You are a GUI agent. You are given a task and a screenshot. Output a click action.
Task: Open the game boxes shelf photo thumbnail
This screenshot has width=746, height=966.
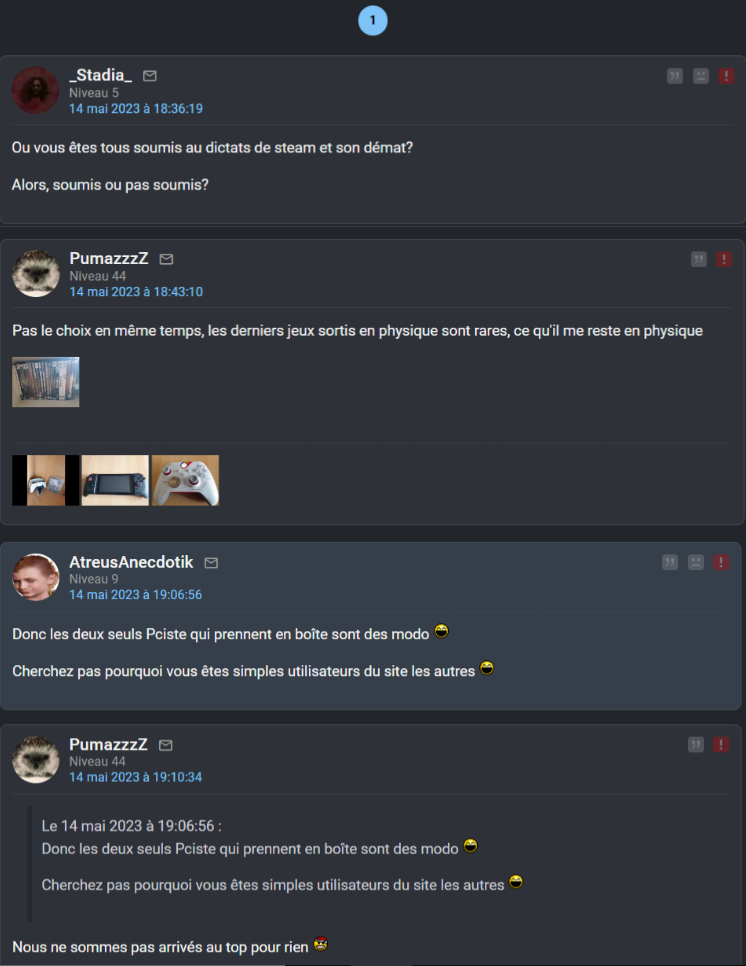click(x=46, y=382)
